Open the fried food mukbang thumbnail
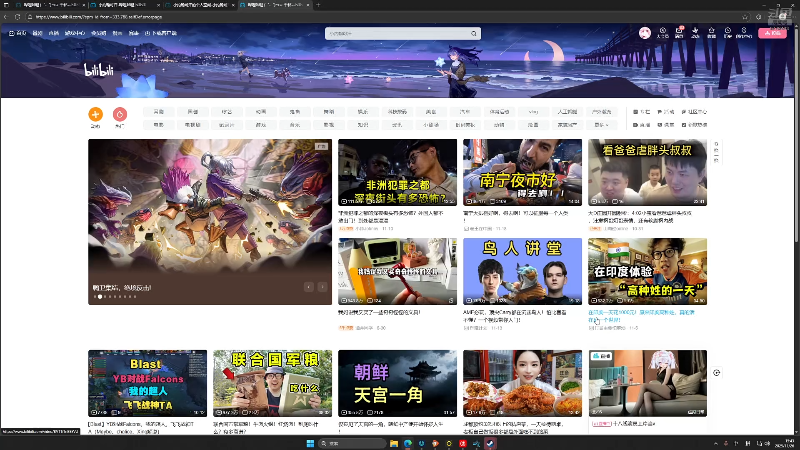 522,383
